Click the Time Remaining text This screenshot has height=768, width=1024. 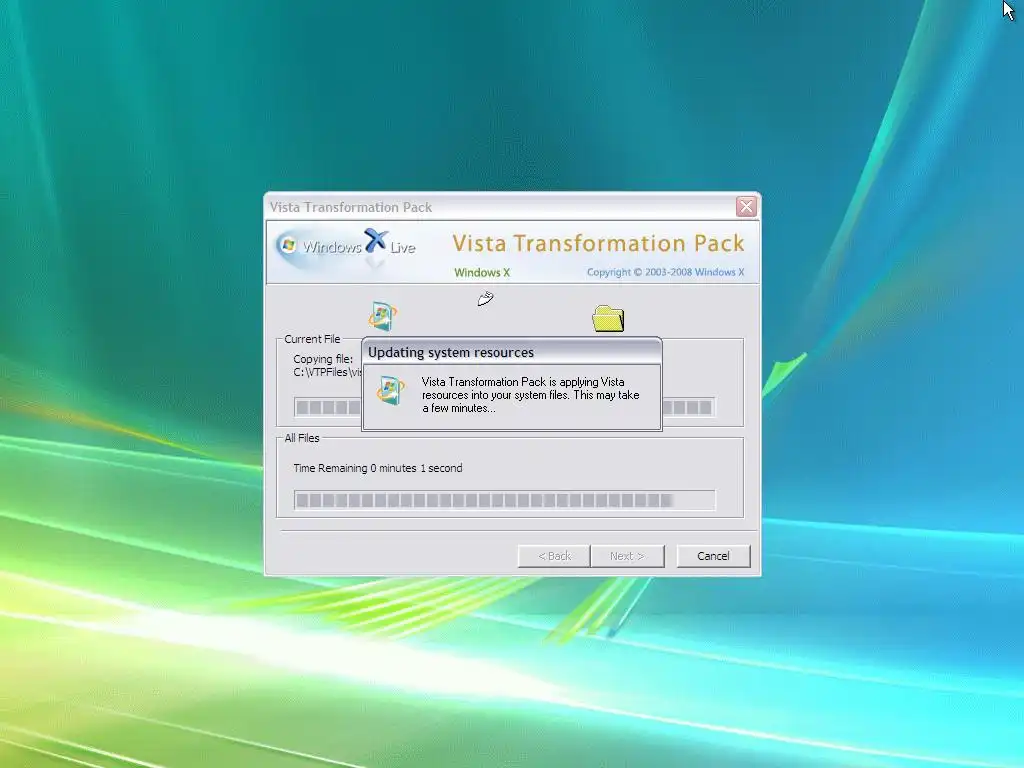(377, 468)
